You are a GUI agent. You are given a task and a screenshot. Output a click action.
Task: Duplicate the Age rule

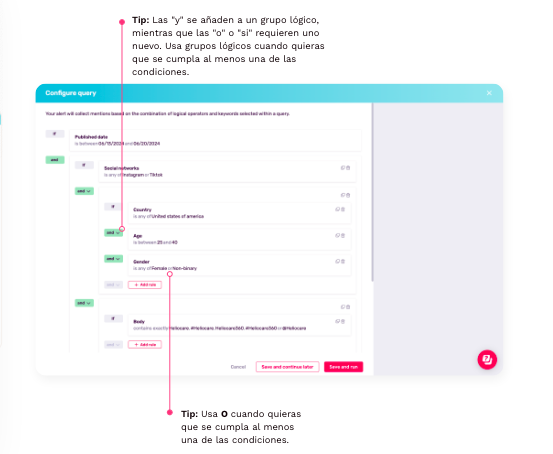point(337,235)
